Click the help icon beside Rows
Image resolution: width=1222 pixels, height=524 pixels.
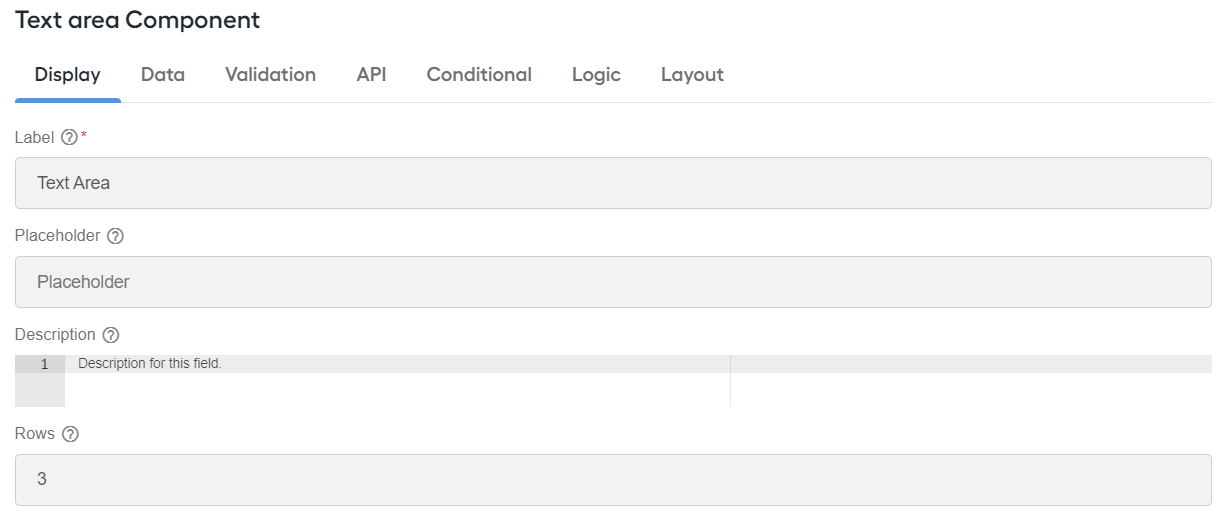(70, 434)
